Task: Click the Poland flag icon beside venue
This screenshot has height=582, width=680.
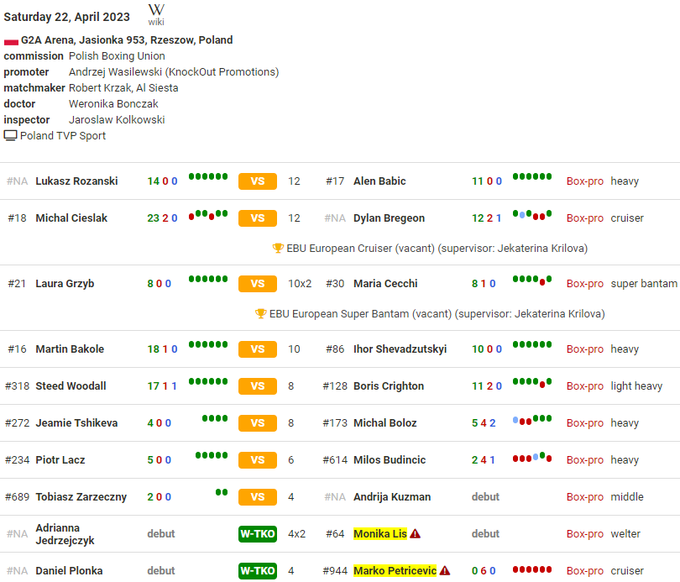Action: 11,41
